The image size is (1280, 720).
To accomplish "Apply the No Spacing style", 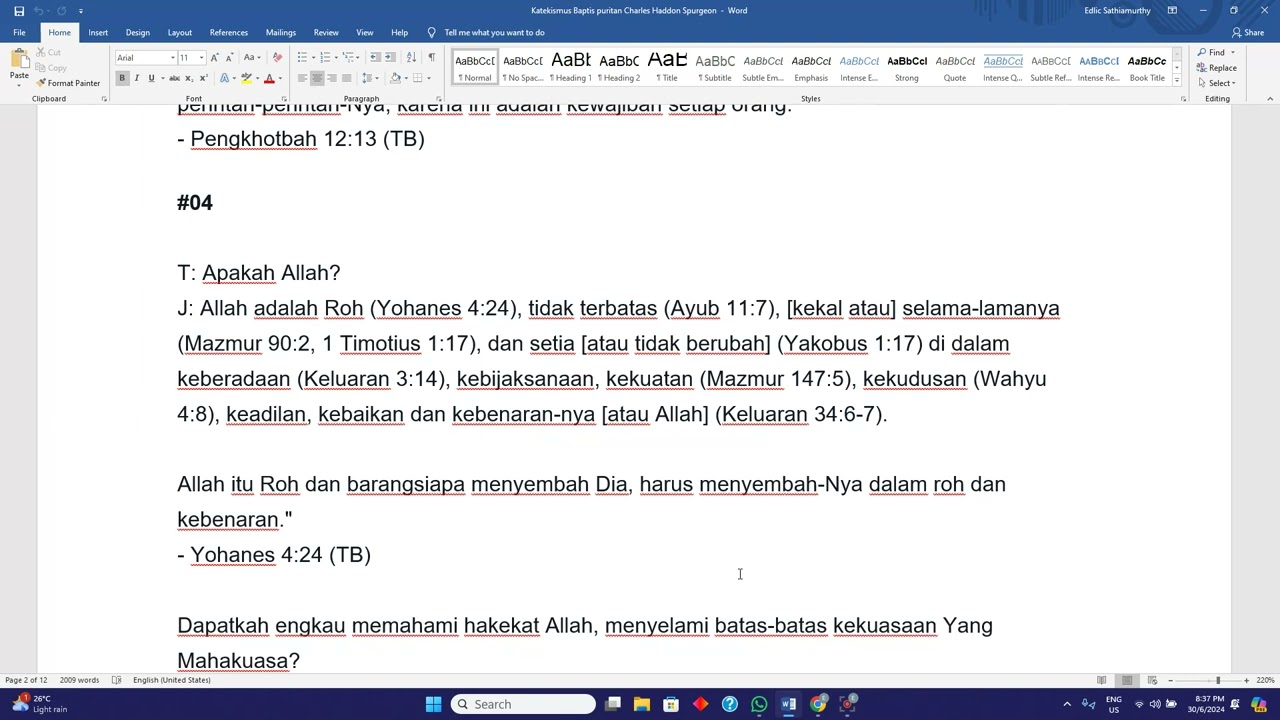I will pyautogui.click(x=523, y=67).
